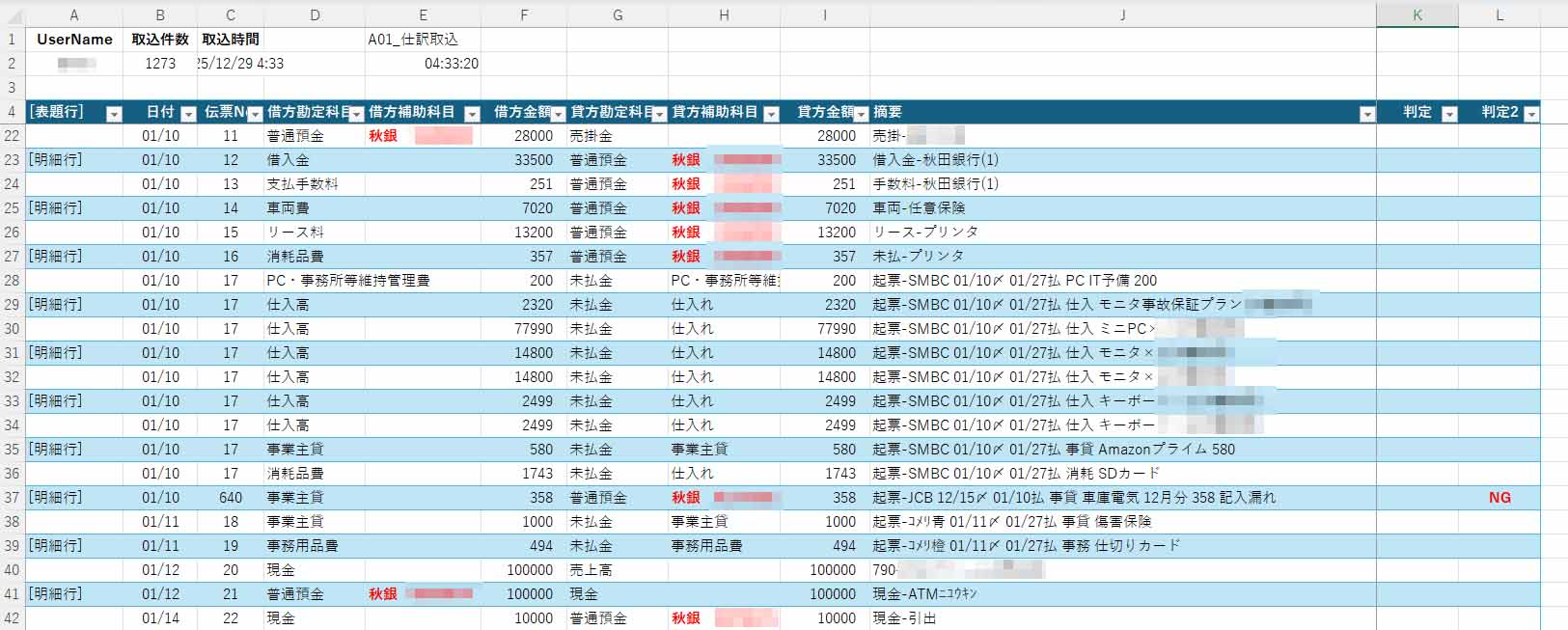Select the UserName cell in row 1

[x=74, y=40]
